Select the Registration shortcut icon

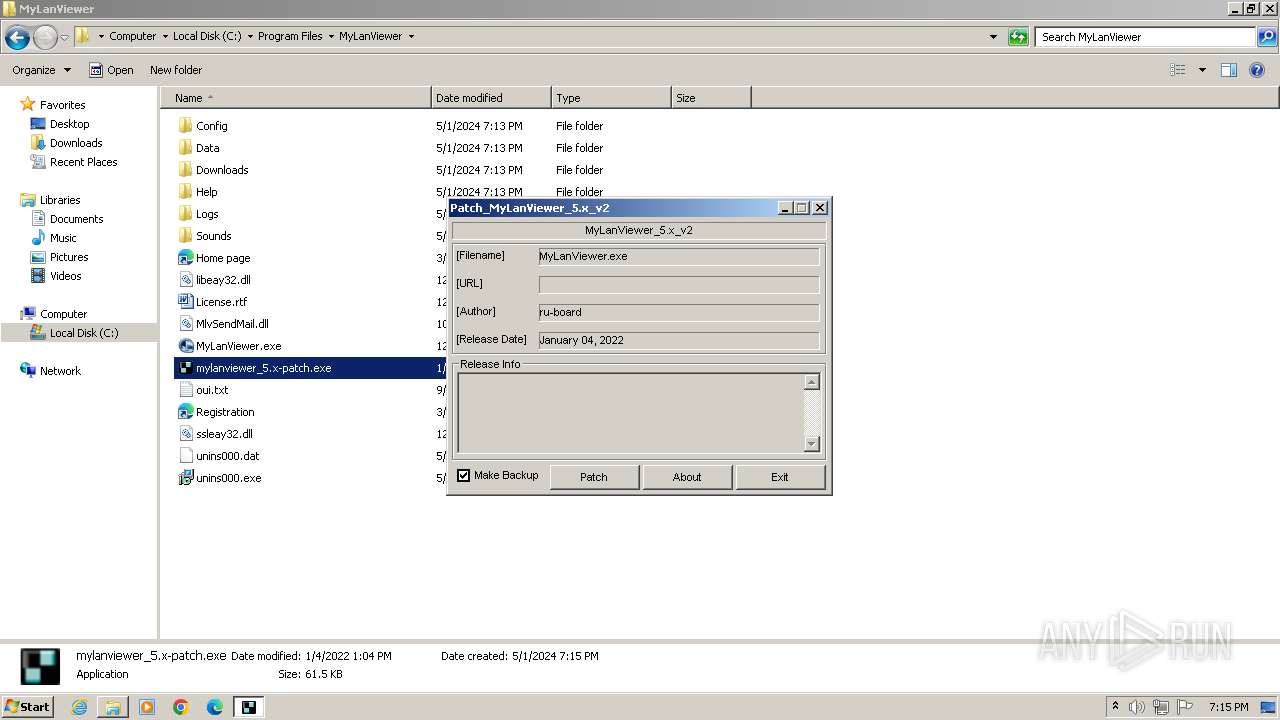pos(185,412)
